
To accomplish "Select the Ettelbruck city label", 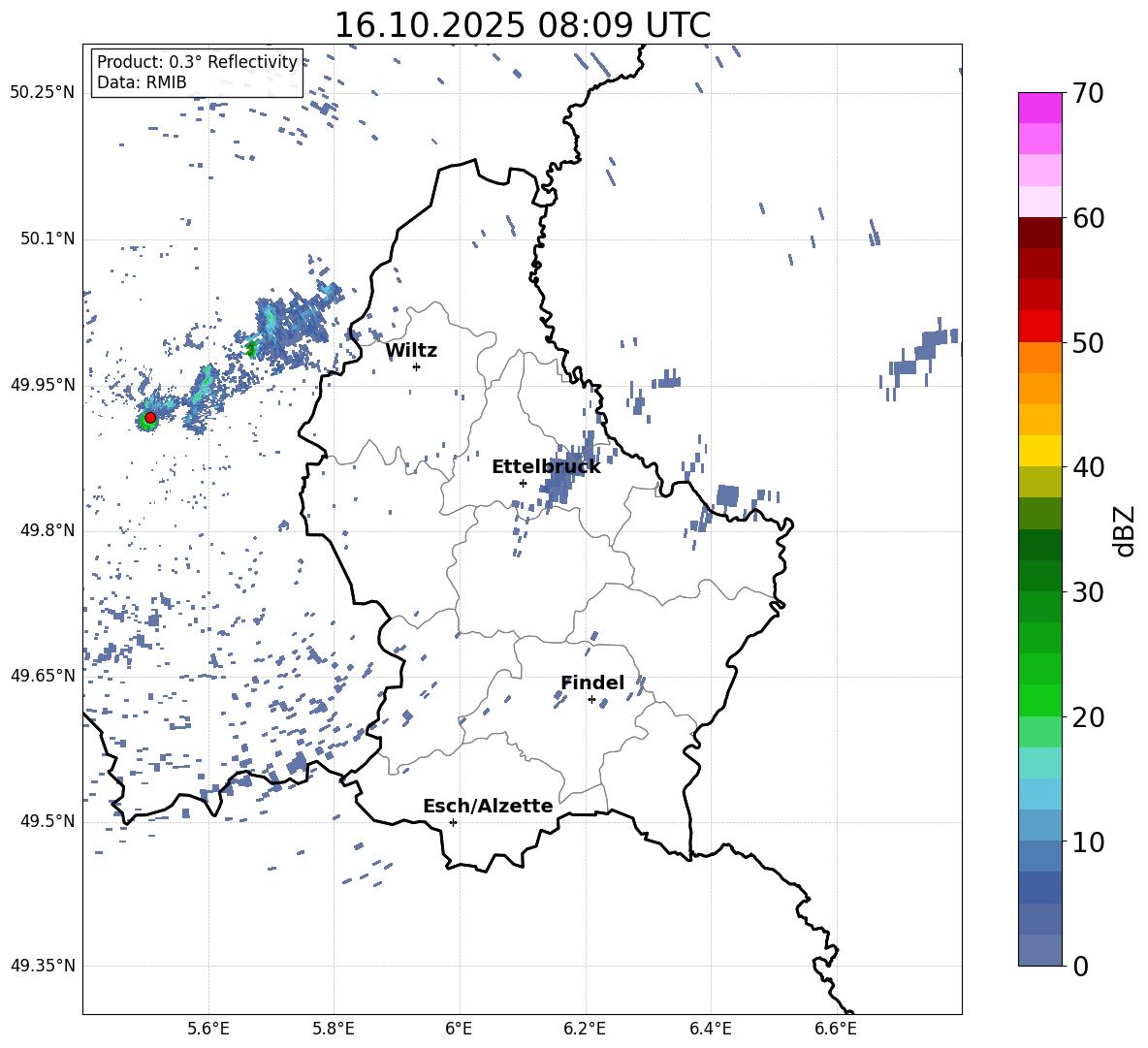I will point(546,467).
